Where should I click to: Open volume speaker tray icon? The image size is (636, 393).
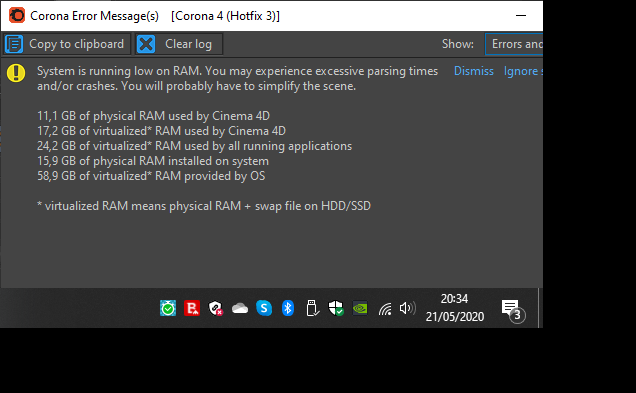point(407,308)
